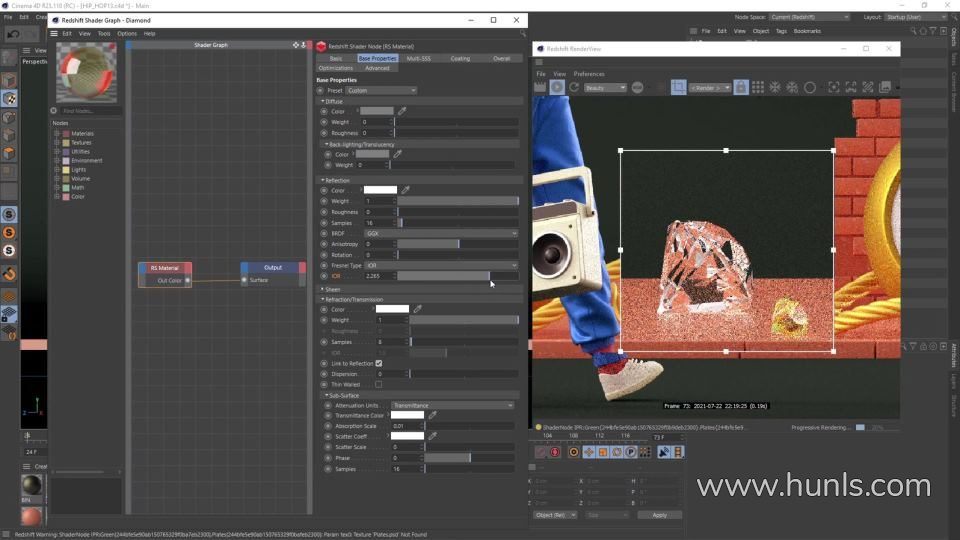Image resolution: width=960 pixels, height=540 pixels.
Task: Click the checkered texture mode icon in left palette
Action: point(9,99)
